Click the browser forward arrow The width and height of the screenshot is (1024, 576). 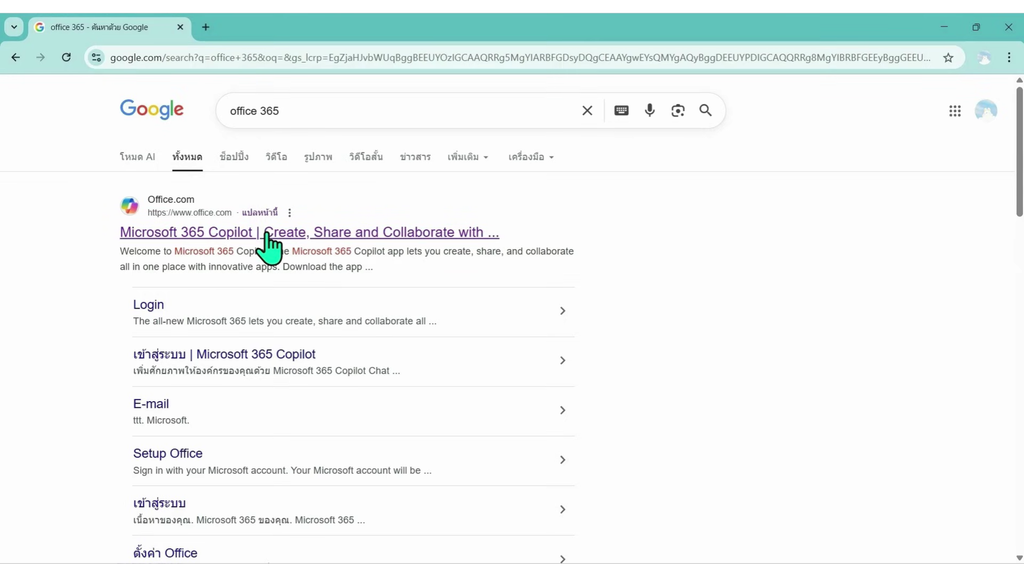40,57
